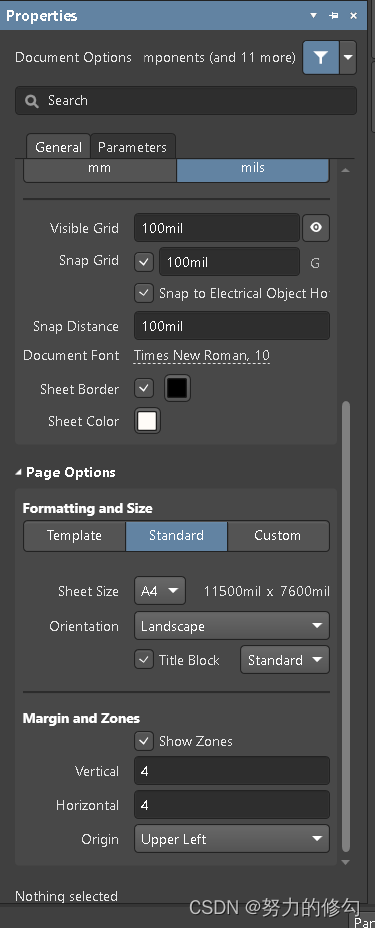Click the Document Options label
Image resolution: width=375 pixels, height=928 pixels.
tap(73, 57)
